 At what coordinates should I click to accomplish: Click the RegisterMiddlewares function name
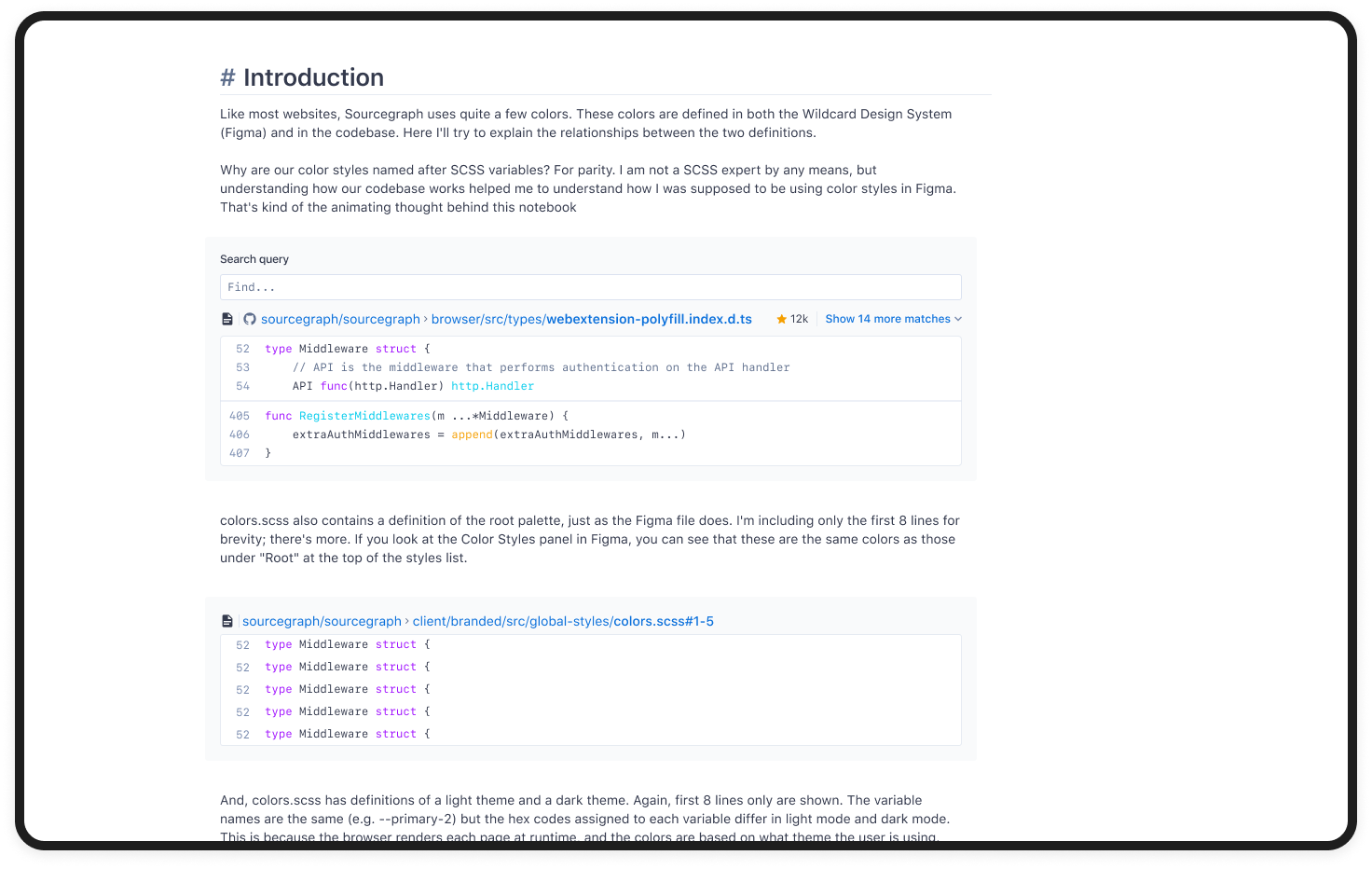(x=364, y=416)
